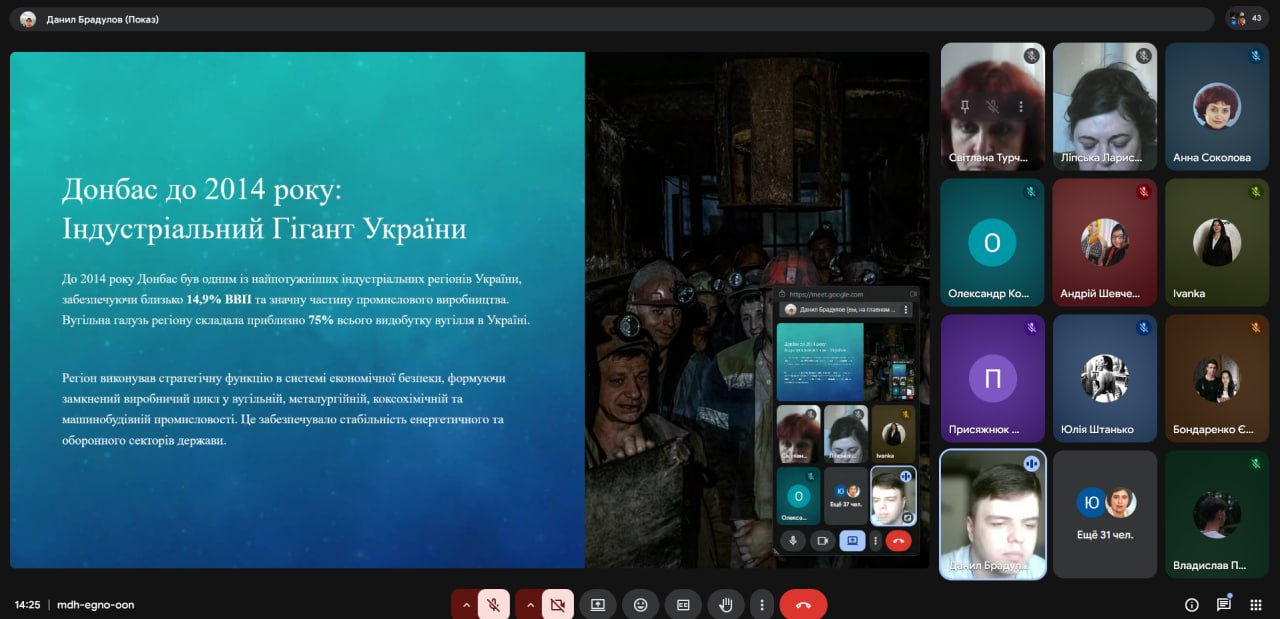1280x619 pixels.
Task: Hang up with the red call button
Action: pos(803,604)
